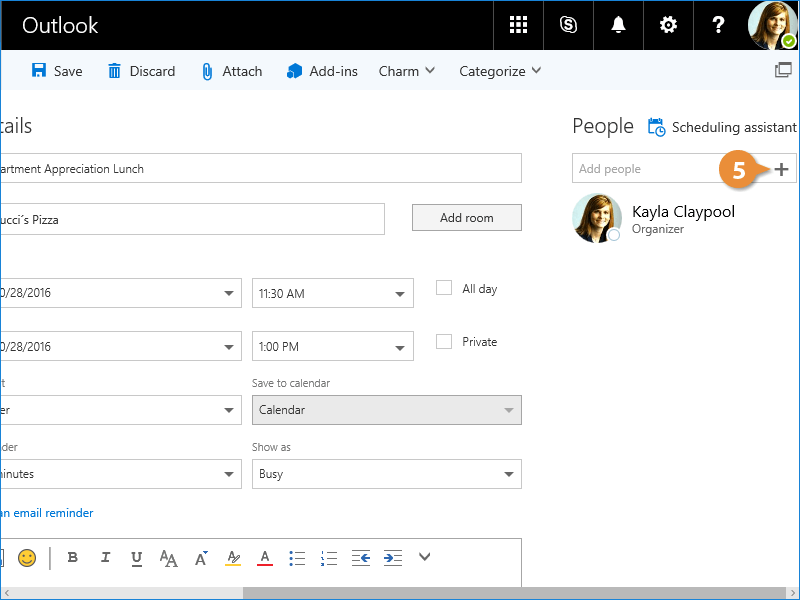Open the settings gear
The height and width of the screenshot is (600, 800).
tap(668, 25)
